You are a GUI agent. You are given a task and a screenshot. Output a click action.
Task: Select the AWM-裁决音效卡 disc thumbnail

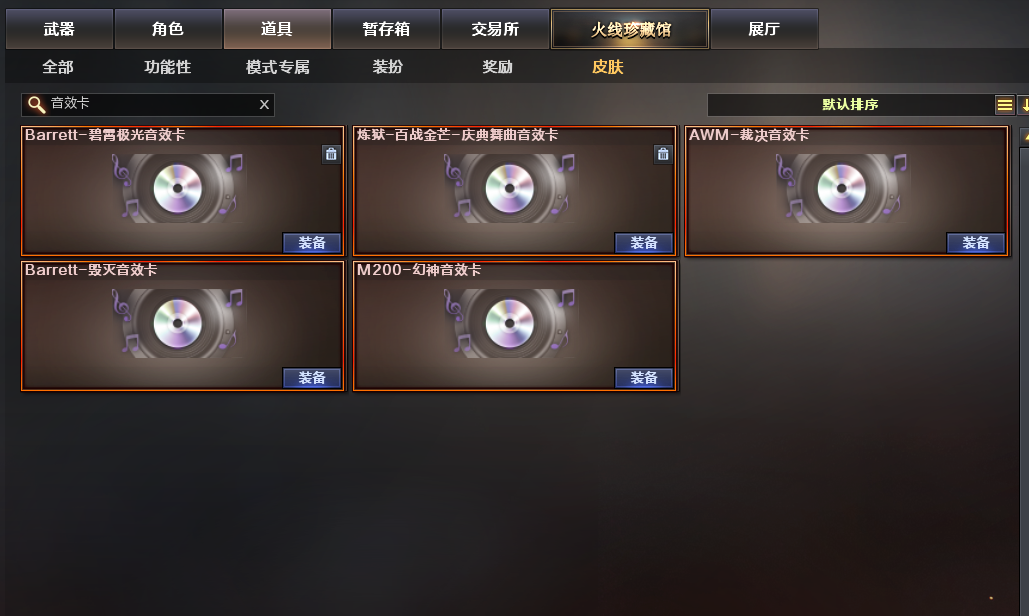click(841, 188)
